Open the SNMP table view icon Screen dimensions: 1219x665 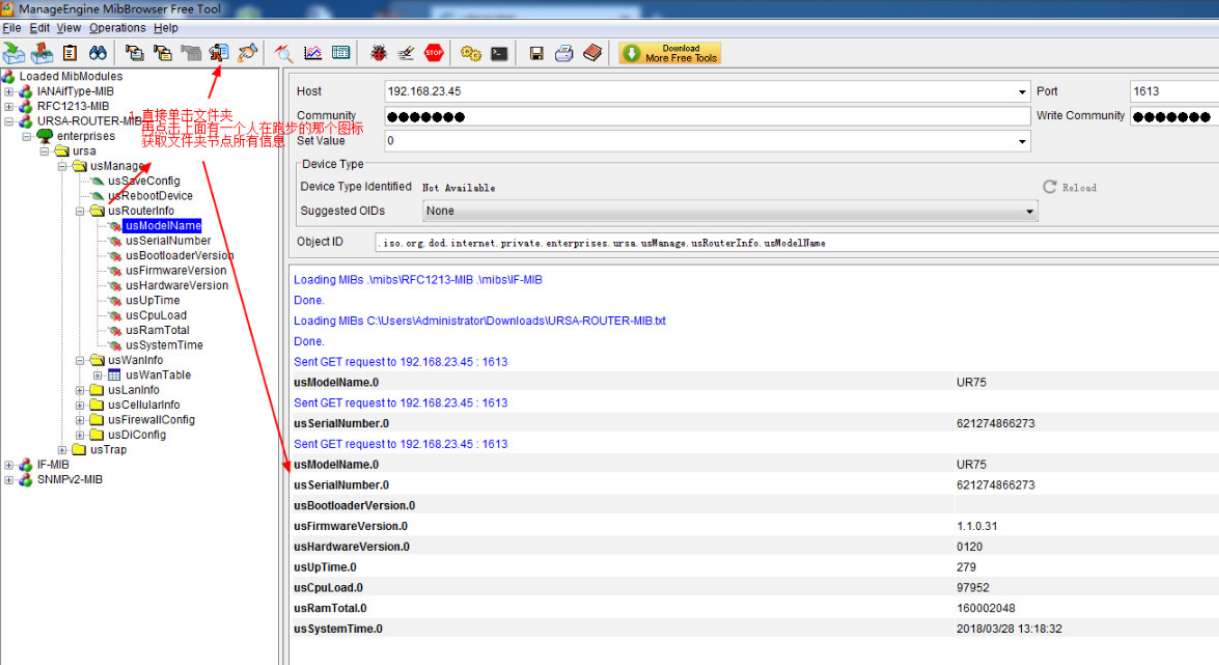point(341,53)
